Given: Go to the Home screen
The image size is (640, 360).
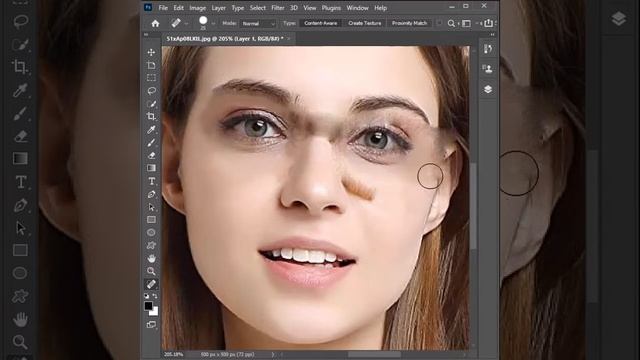Looking at the screenshot, I should [x=155, y=24].
